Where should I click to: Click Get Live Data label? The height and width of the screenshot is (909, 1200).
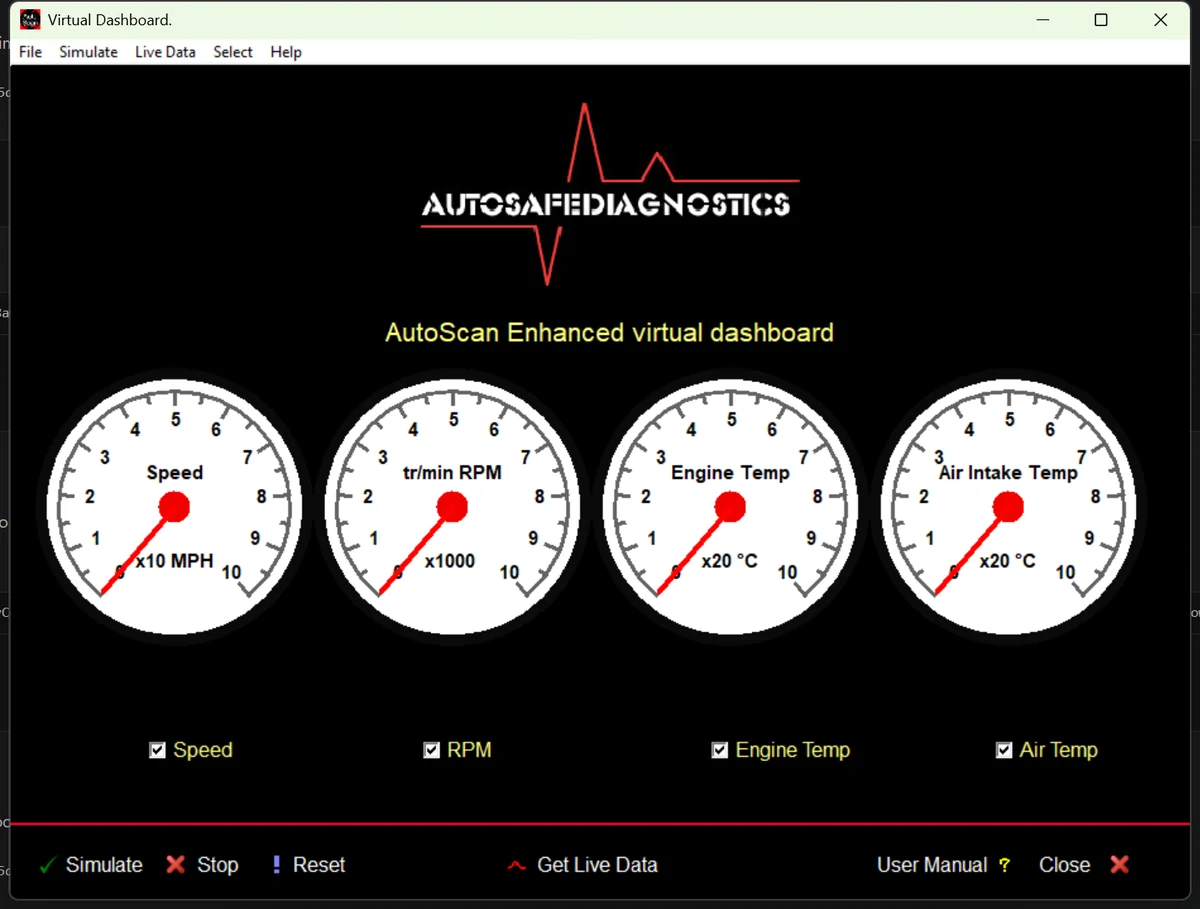(597, 865)
